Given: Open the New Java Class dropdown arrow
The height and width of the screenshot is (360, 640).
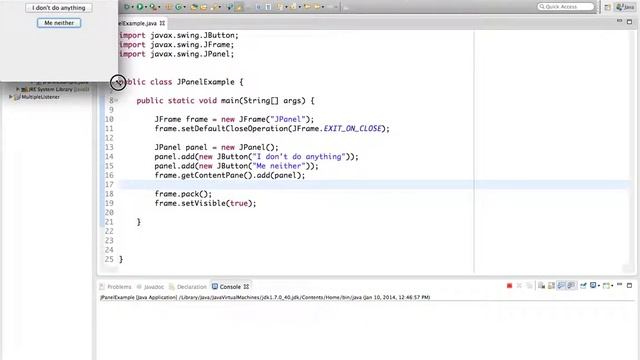Looking at the screenshot, I should 184,7.
